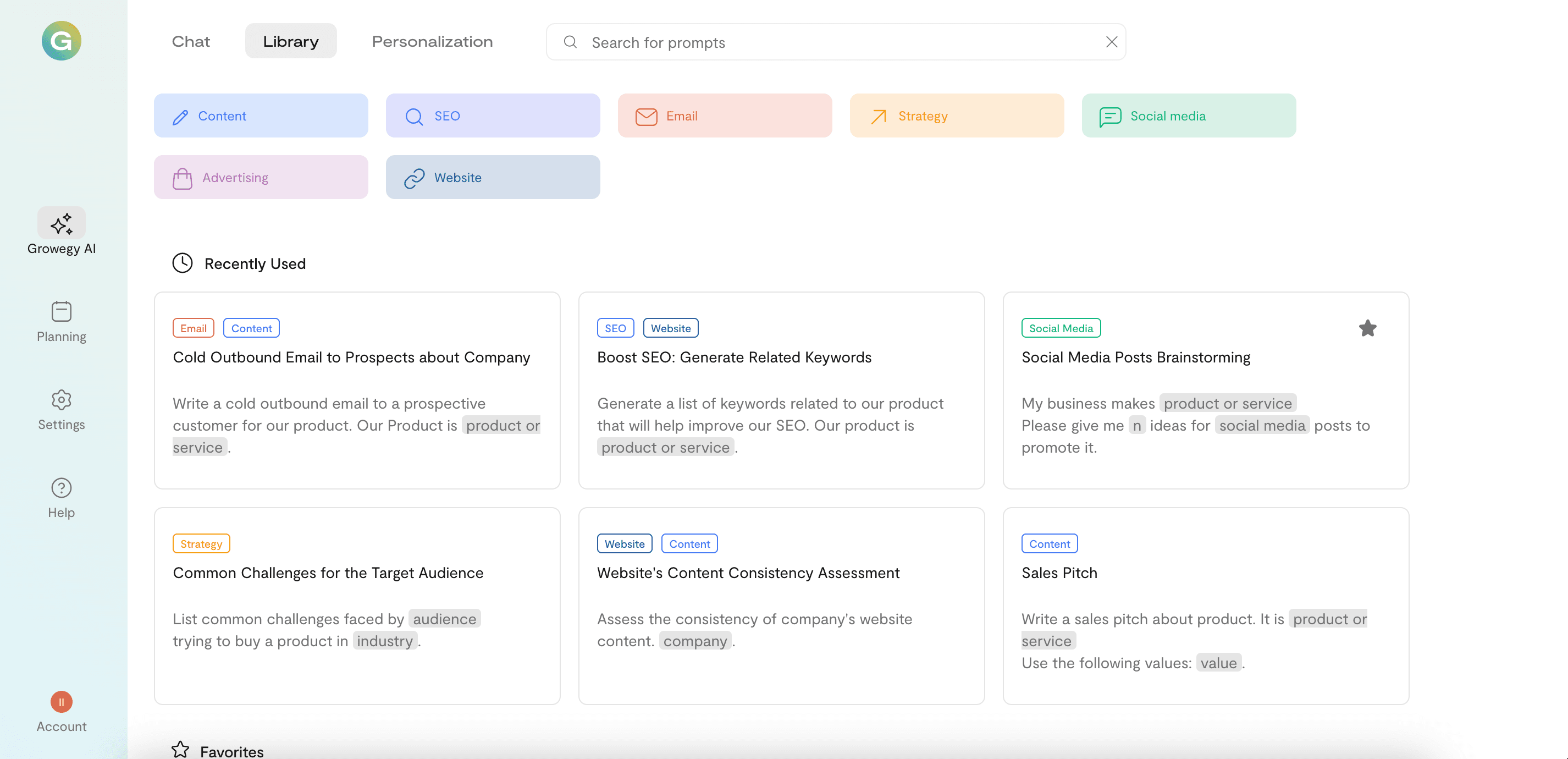This screenshot has width=1568, height=759.
Task: Open Social Media Posts Brainstorming prompt
Action: [x=1206, y=391]
